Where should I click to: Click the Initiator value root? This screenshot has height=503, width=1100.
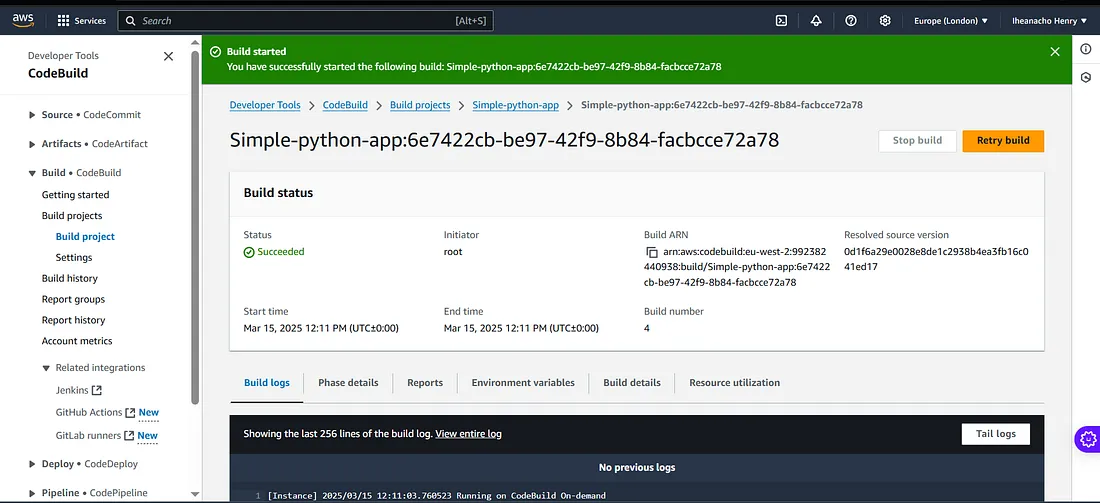pyautogui.click(x=453, y=252)
